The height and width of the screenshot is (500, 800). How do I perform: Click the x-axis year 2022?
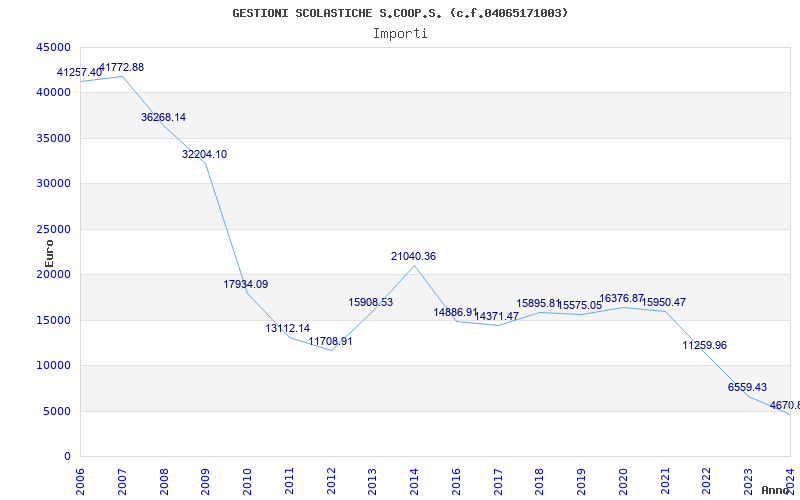coord(706,481)
